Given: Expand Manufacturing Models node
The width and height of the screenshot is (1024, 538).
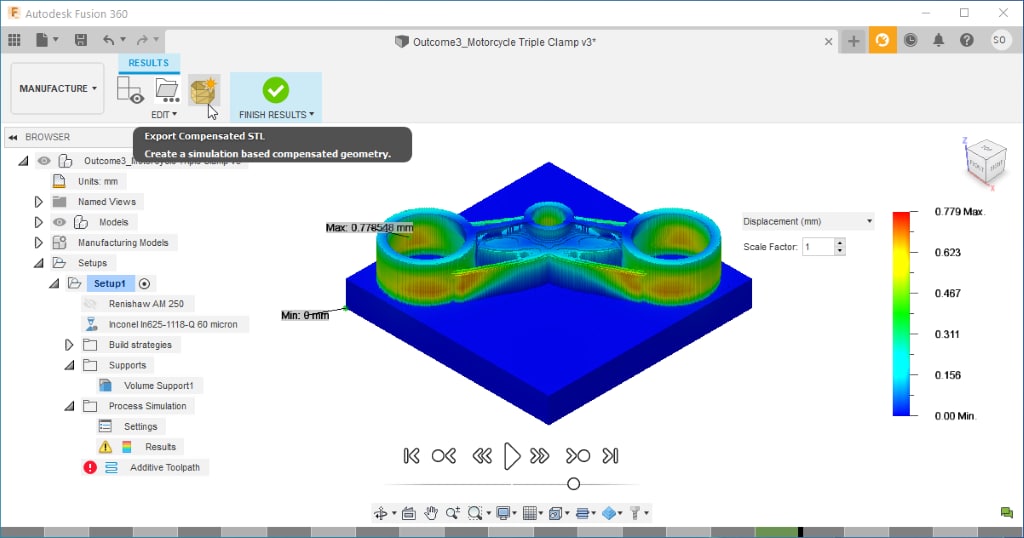Looking at the screenshot, I should point(38,242).
